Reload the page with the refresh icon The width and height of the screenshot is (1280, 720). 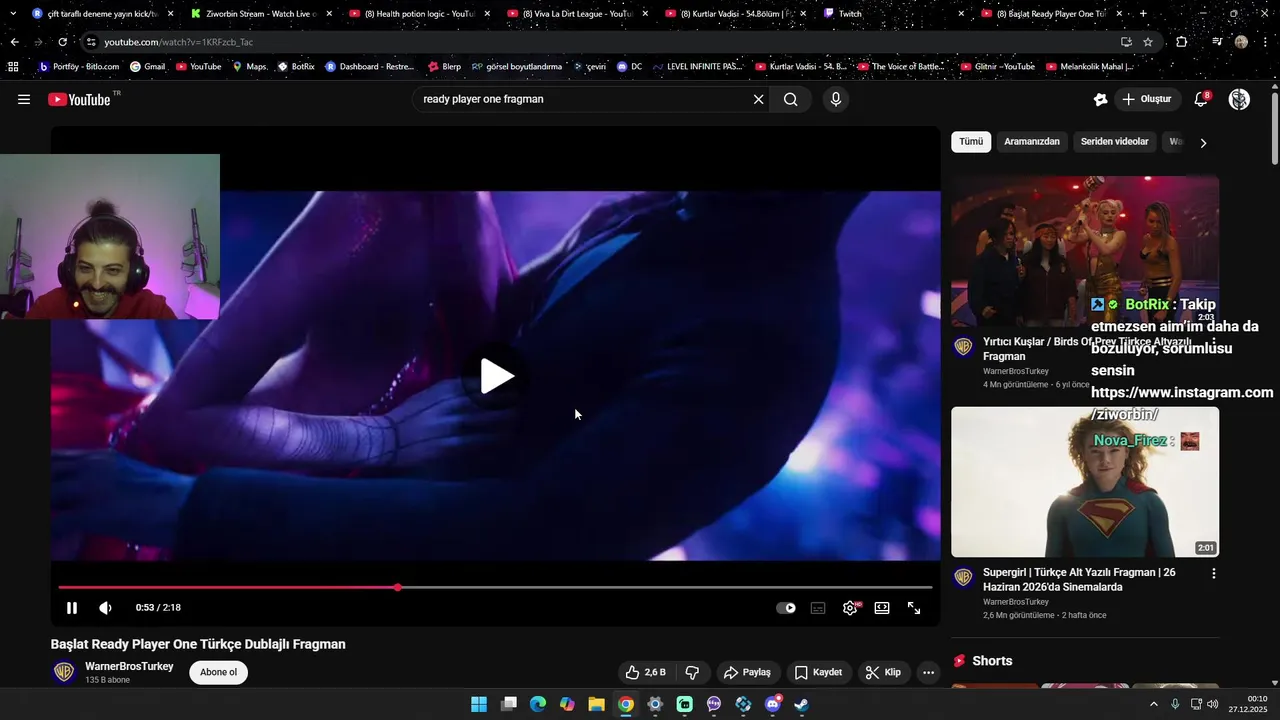pos(62,42)
